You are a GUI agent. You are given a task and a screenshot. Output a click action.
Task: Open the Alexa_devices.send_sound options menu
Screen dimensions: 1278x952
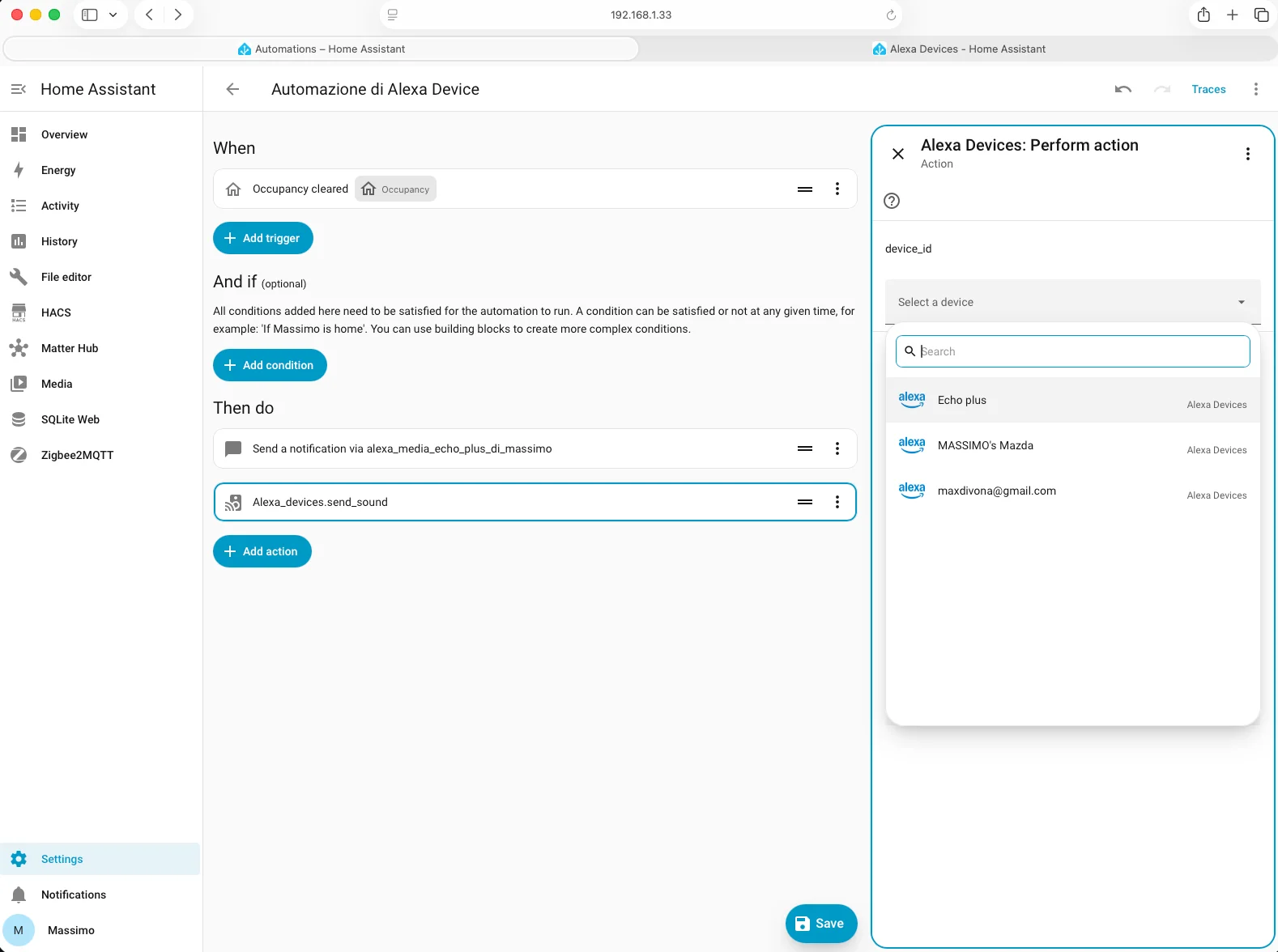[837, 502]
